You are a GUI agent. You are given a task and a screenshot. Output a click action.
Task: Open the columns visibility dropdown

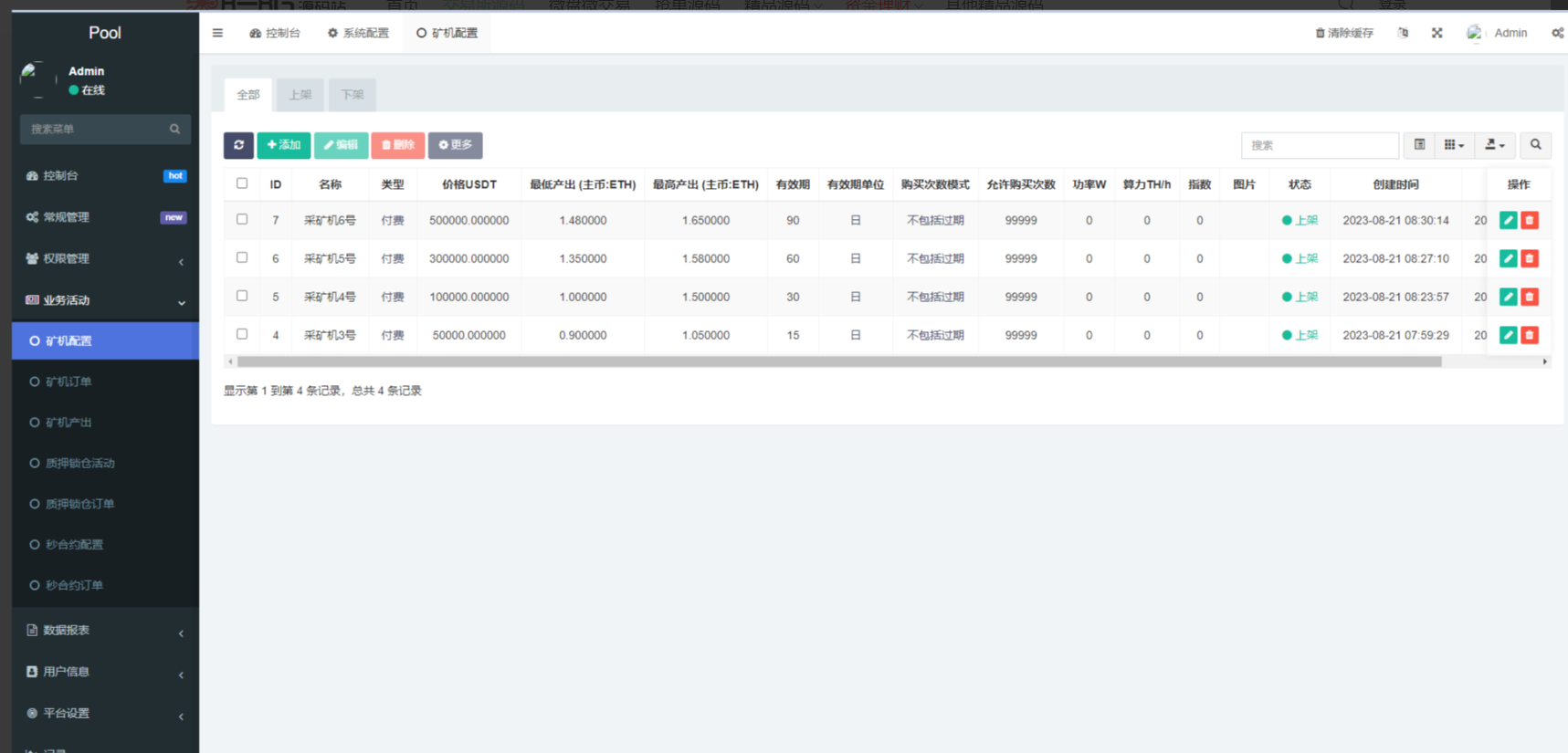(x=1454, y=145)
